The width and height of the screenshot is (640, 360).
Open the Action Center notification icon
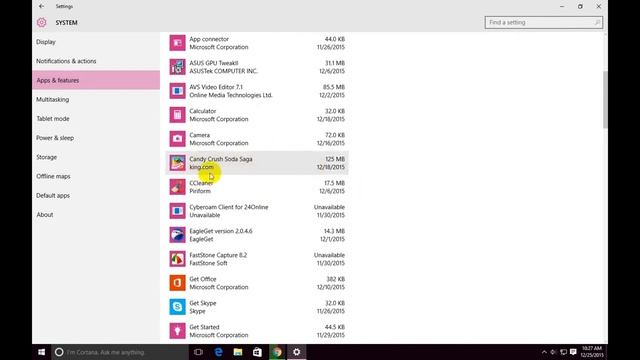click(x=573, y=352)
